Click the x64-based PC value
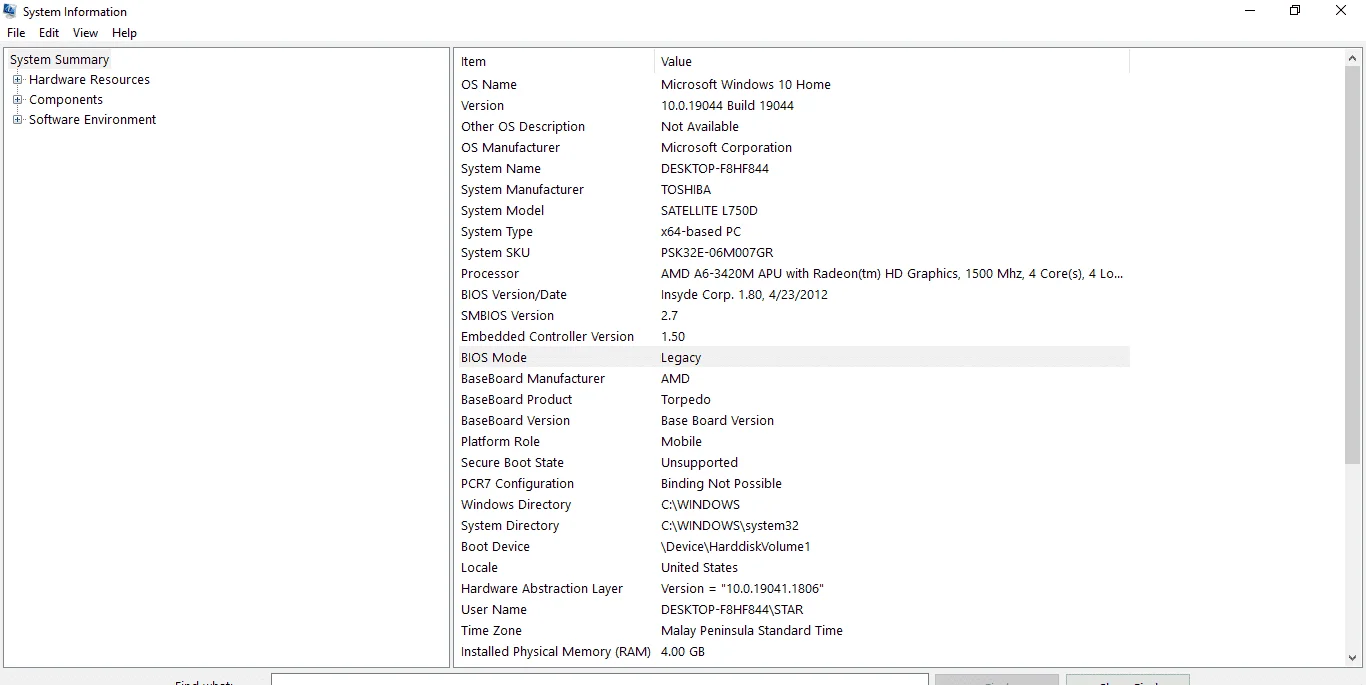This screenshot has width=1366, height=685. [x=701, y=232]
